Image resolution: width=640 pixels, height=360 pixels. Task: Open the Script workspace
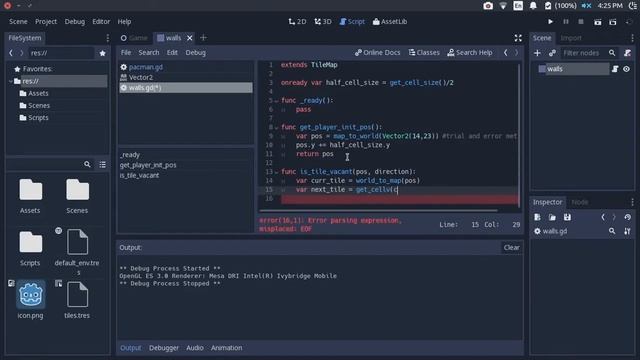pos(352,22)
